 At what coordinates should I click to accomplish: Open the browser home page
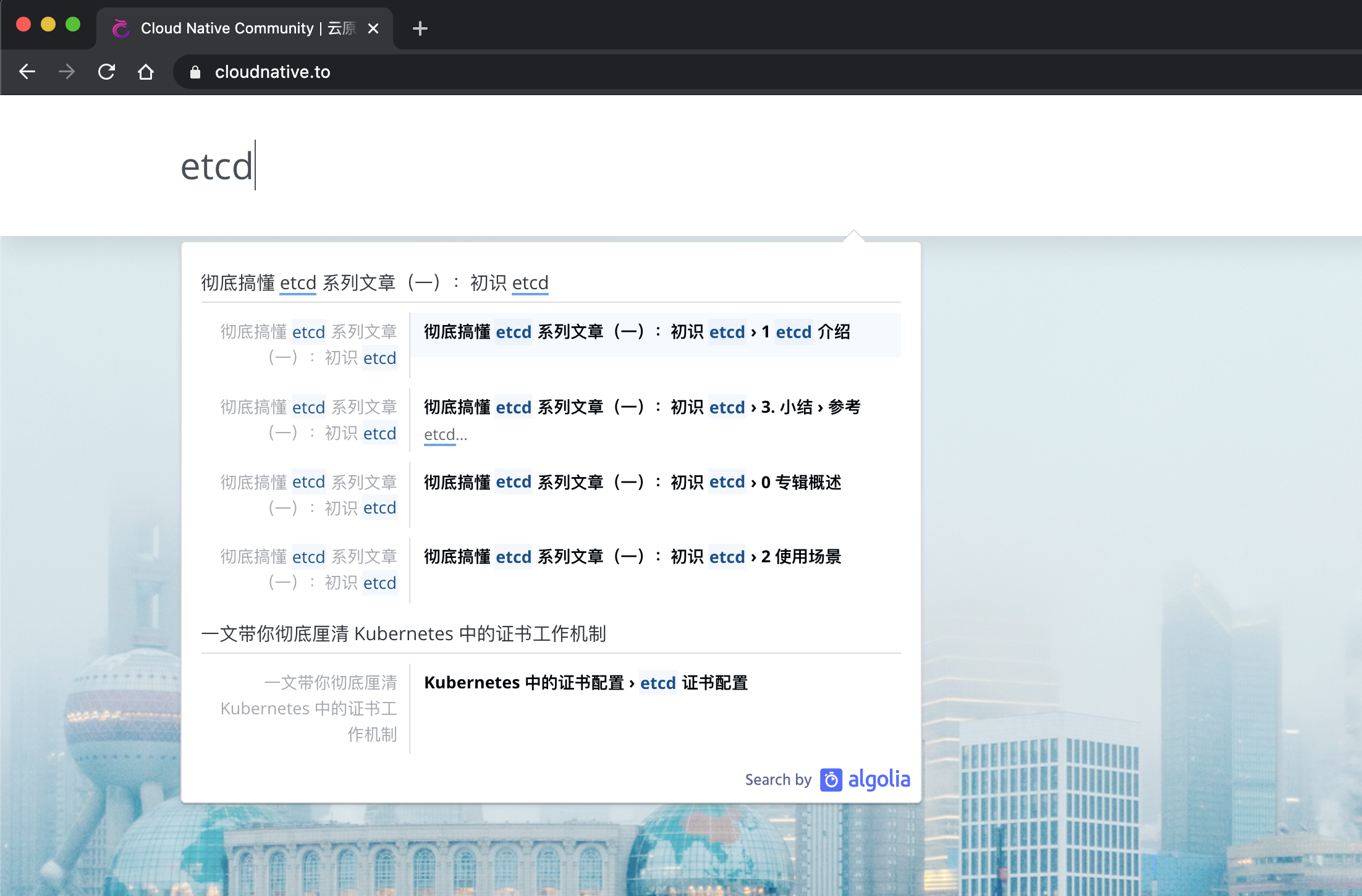(146, 72)
